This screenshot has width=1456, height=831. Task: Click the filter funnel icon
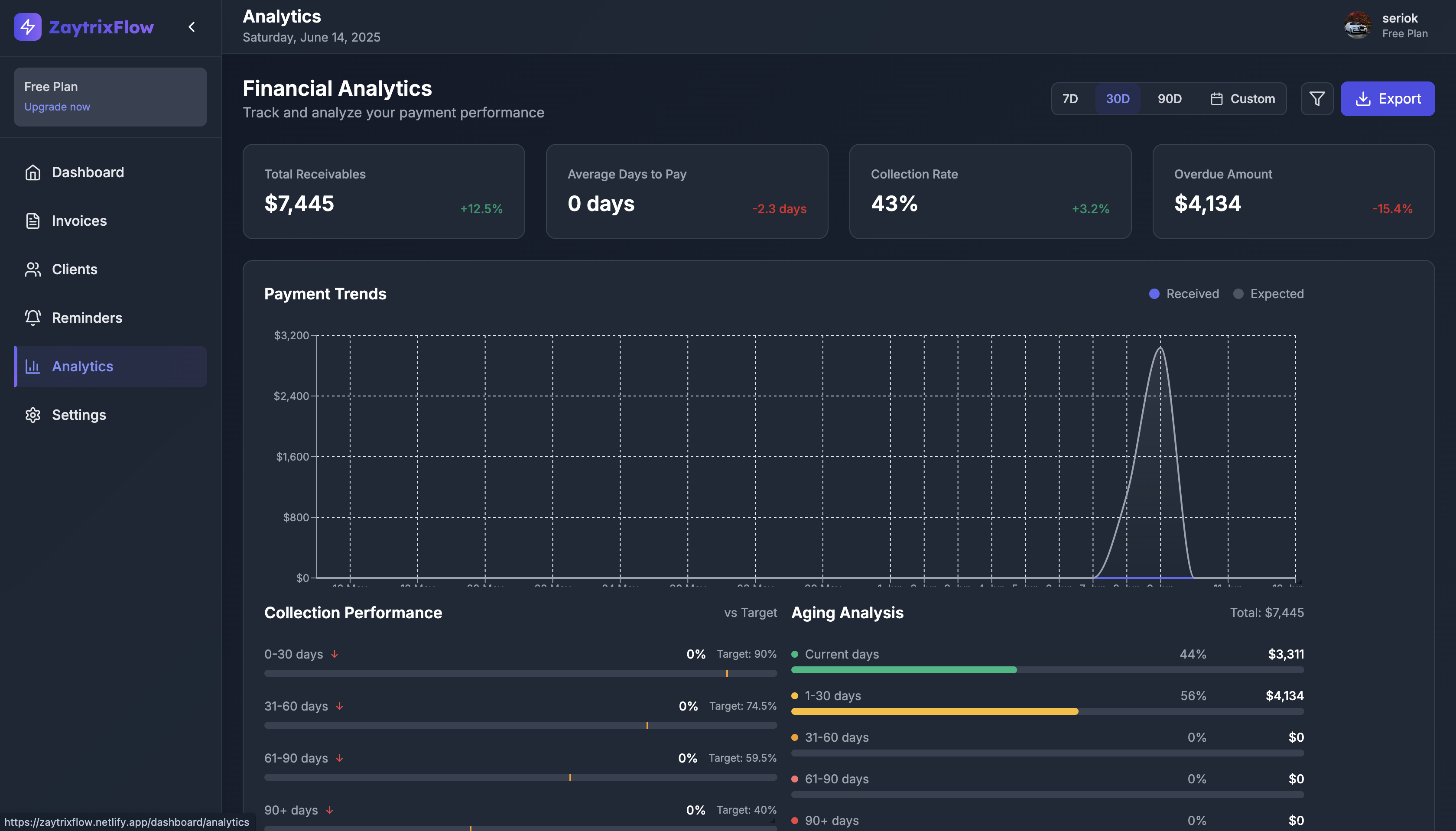1317,99
